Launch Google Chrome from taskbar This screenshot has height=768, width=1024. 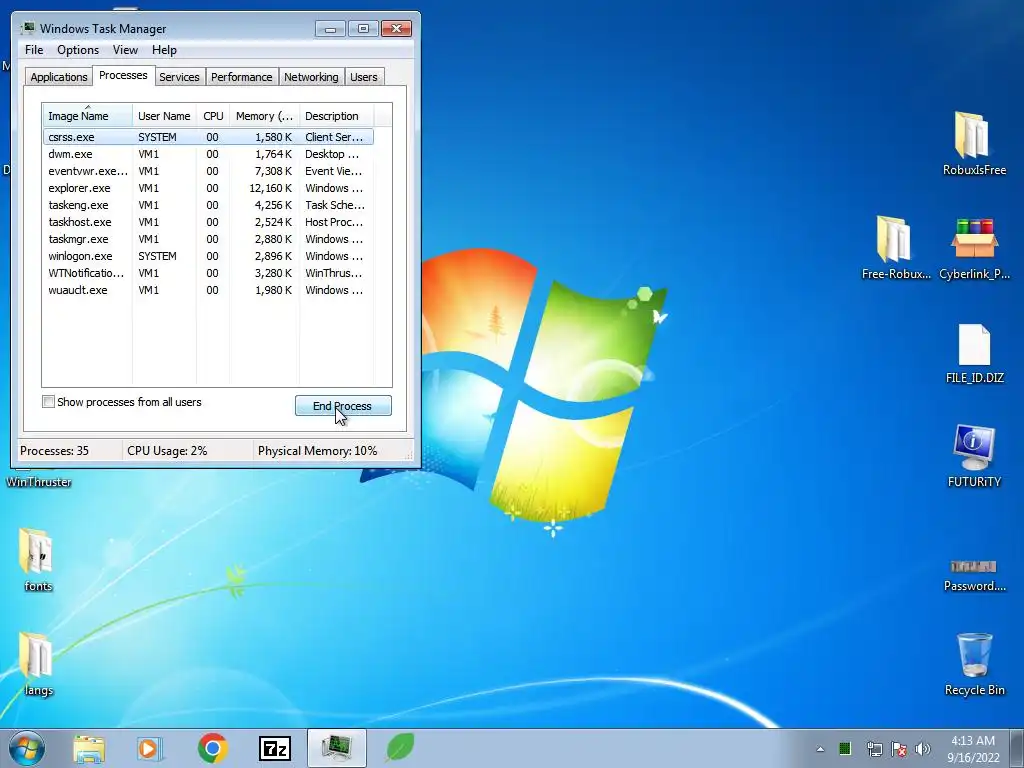[x=212, y=748]
